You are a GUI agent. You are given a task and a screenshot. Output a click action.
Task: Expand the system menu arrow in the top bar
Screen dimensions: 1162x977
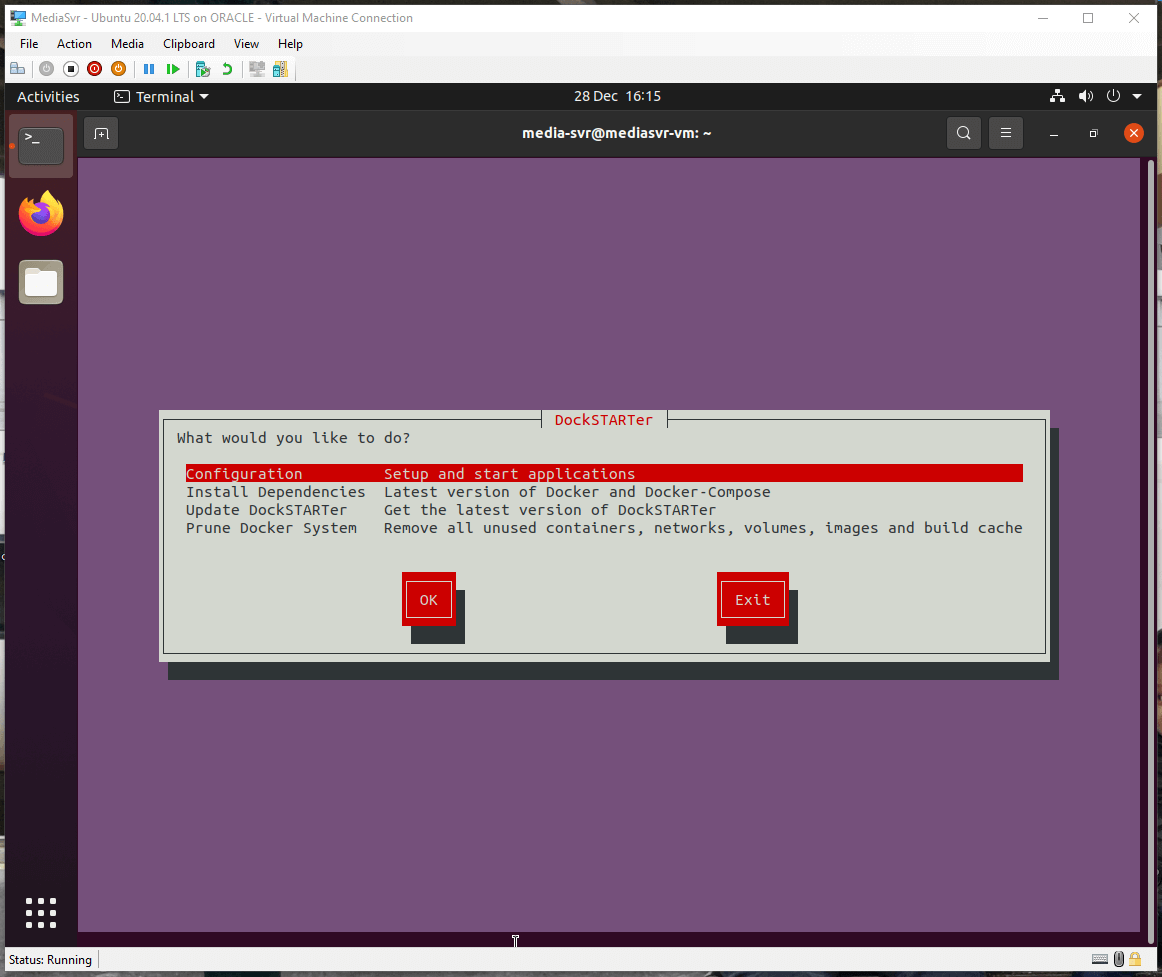pos(1137,96)
